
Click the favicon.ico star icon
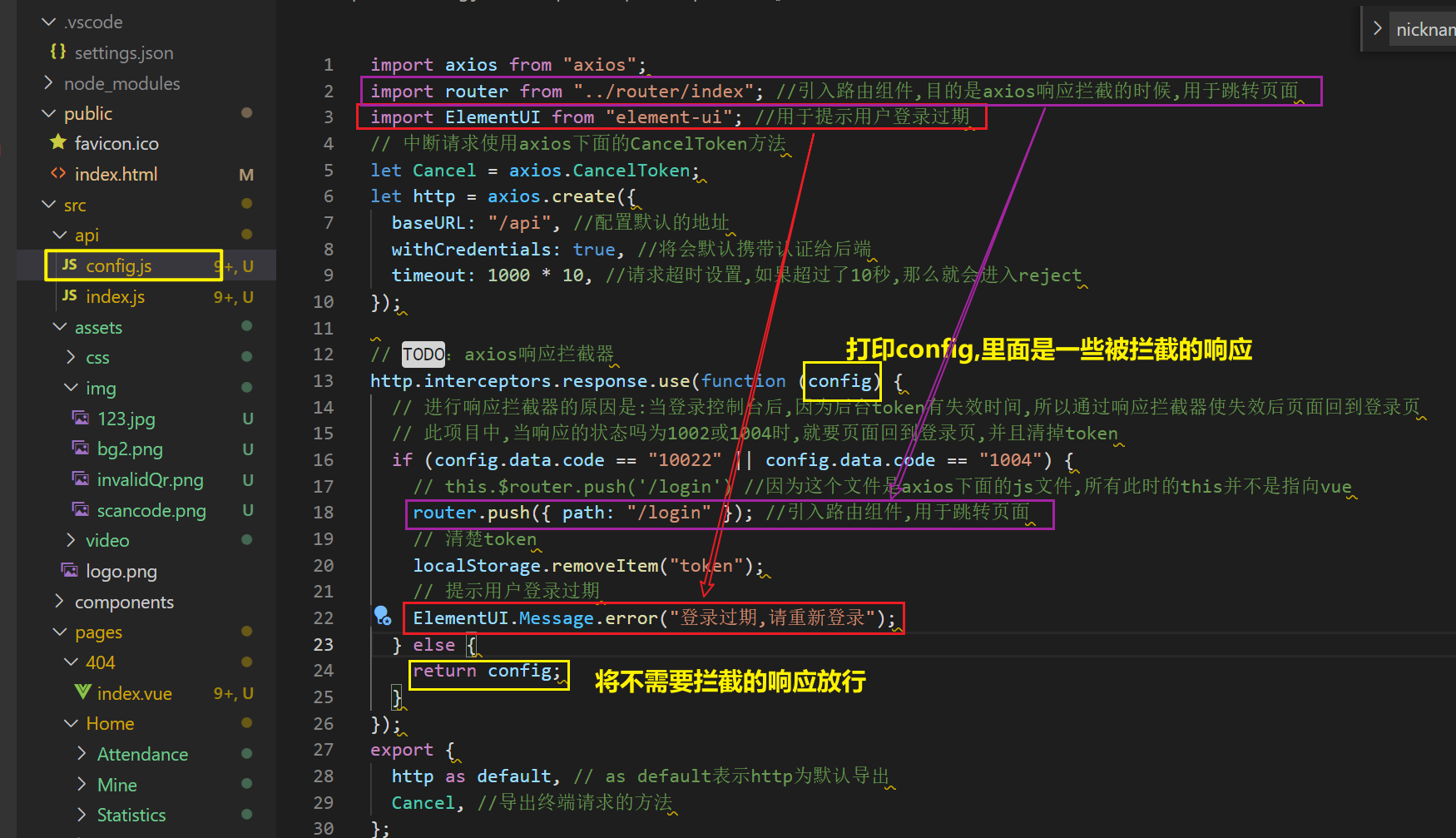57,142
